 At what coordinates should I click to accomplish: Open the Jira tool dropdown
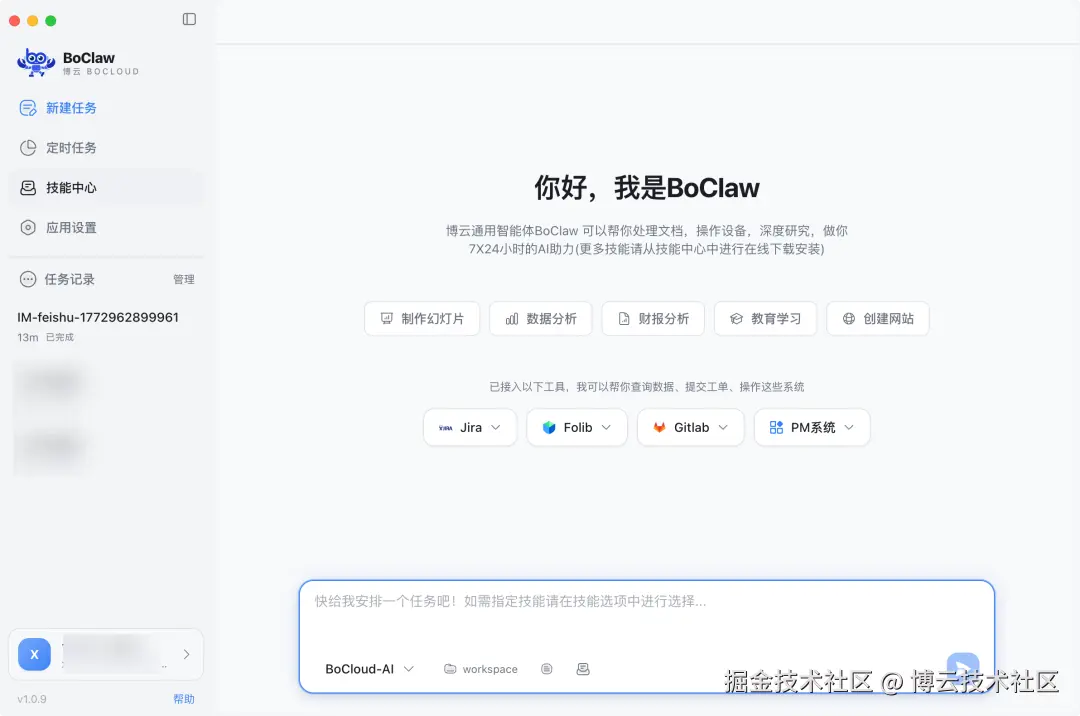[470, 428]
